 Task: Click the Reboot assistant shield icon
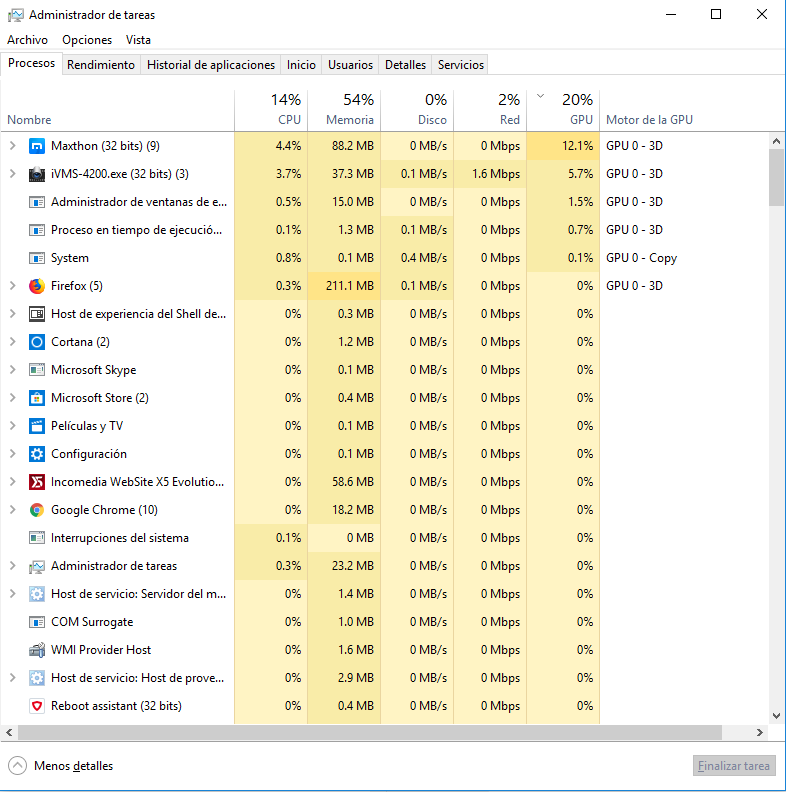pos(37,706)
